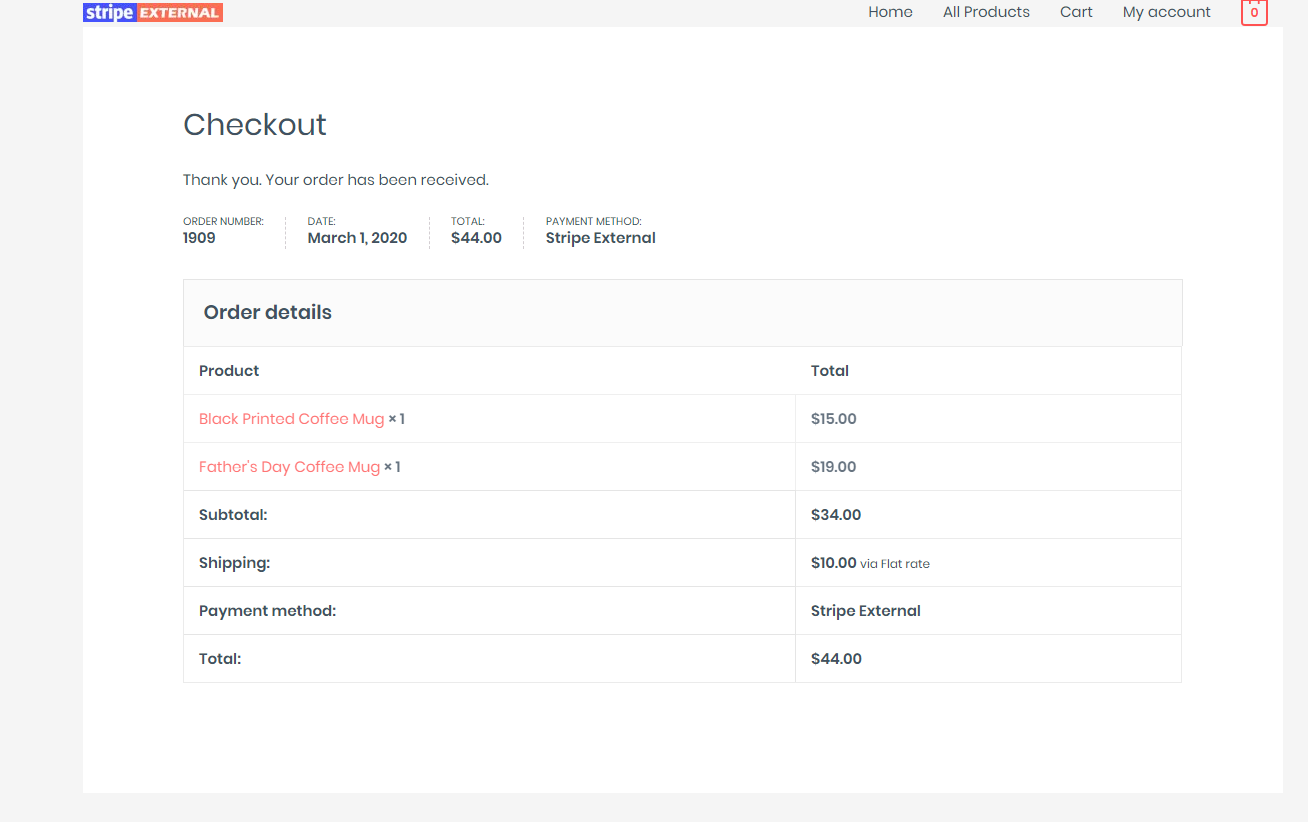Viewport: 1308px width, 822px height.
Task: Open the Father's Day Coffee Mug link
Action: [x=289, y=467]
